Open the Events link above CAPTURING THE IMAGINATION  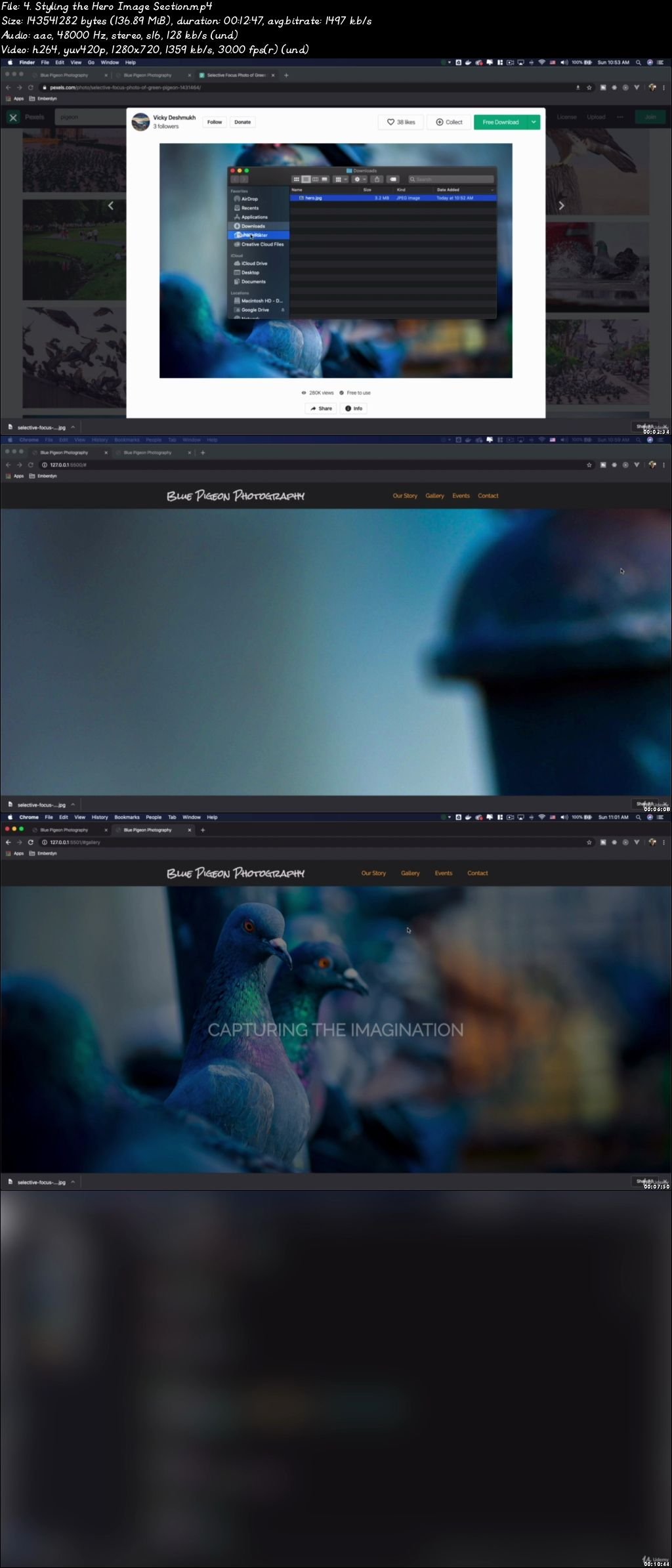coord(444,873)
